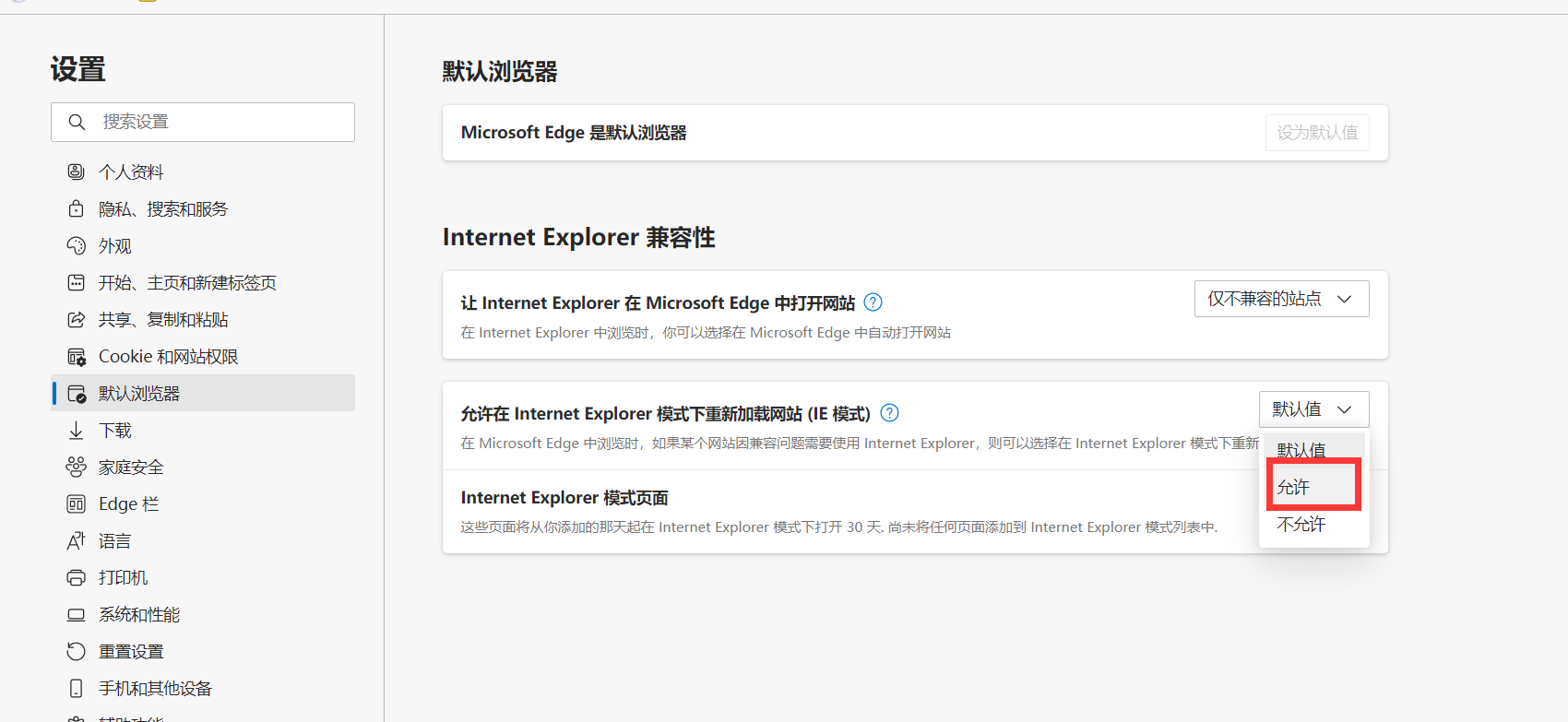1568x722 pixels.
Task: Click the printer icon beside 打印机
Action: pyautogui.click(x=77, y=578)
